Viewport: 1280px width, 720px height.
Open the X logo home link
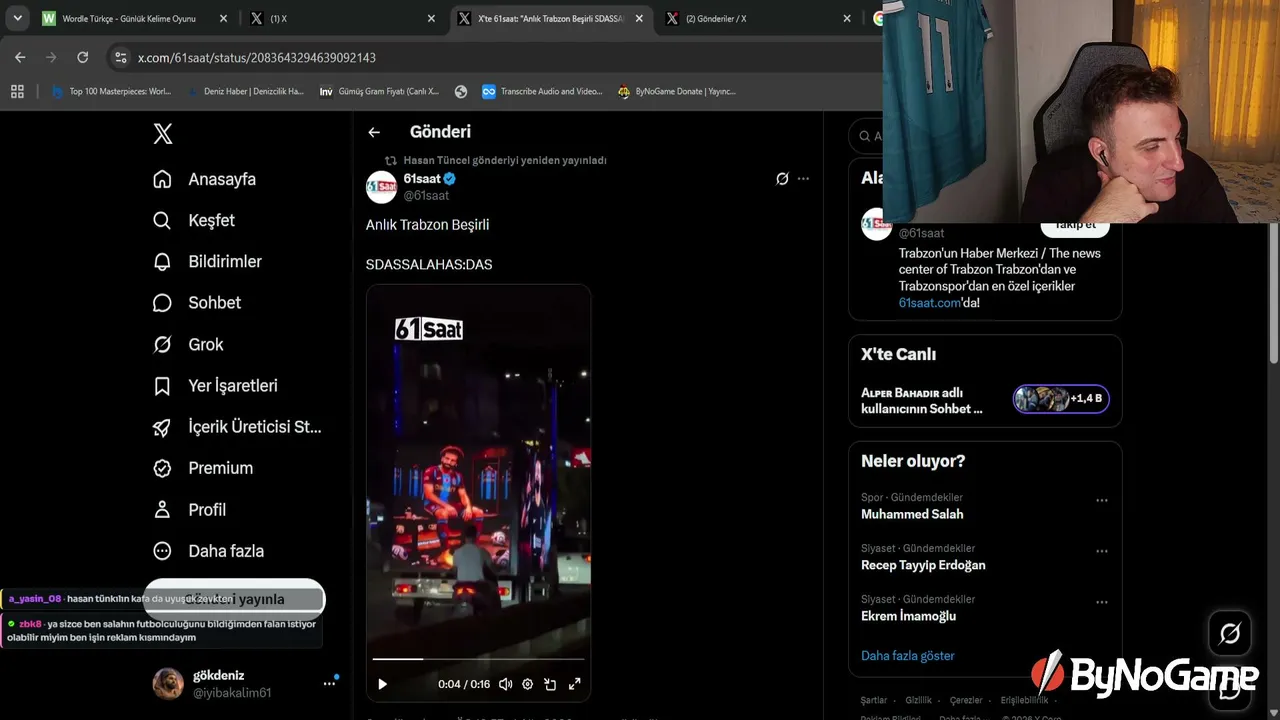[163, 133]
